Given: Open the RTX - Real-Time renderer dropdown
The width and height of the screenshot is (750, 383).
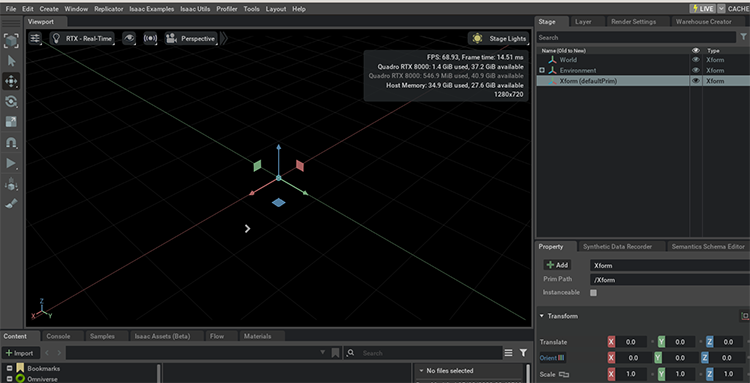Looking at the screenshot, I should click(x=82, y=38).
